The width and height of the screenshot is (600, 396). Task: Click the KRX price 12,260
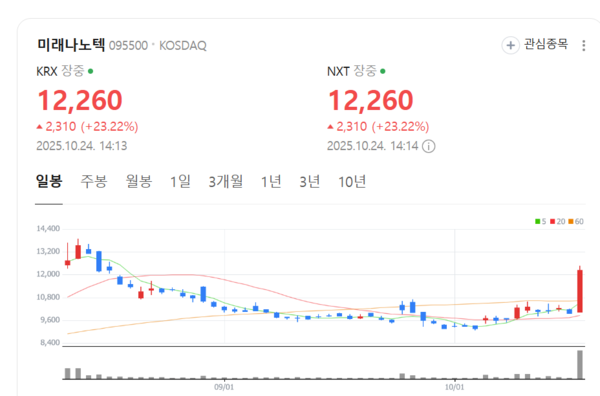tap(80, 100)
